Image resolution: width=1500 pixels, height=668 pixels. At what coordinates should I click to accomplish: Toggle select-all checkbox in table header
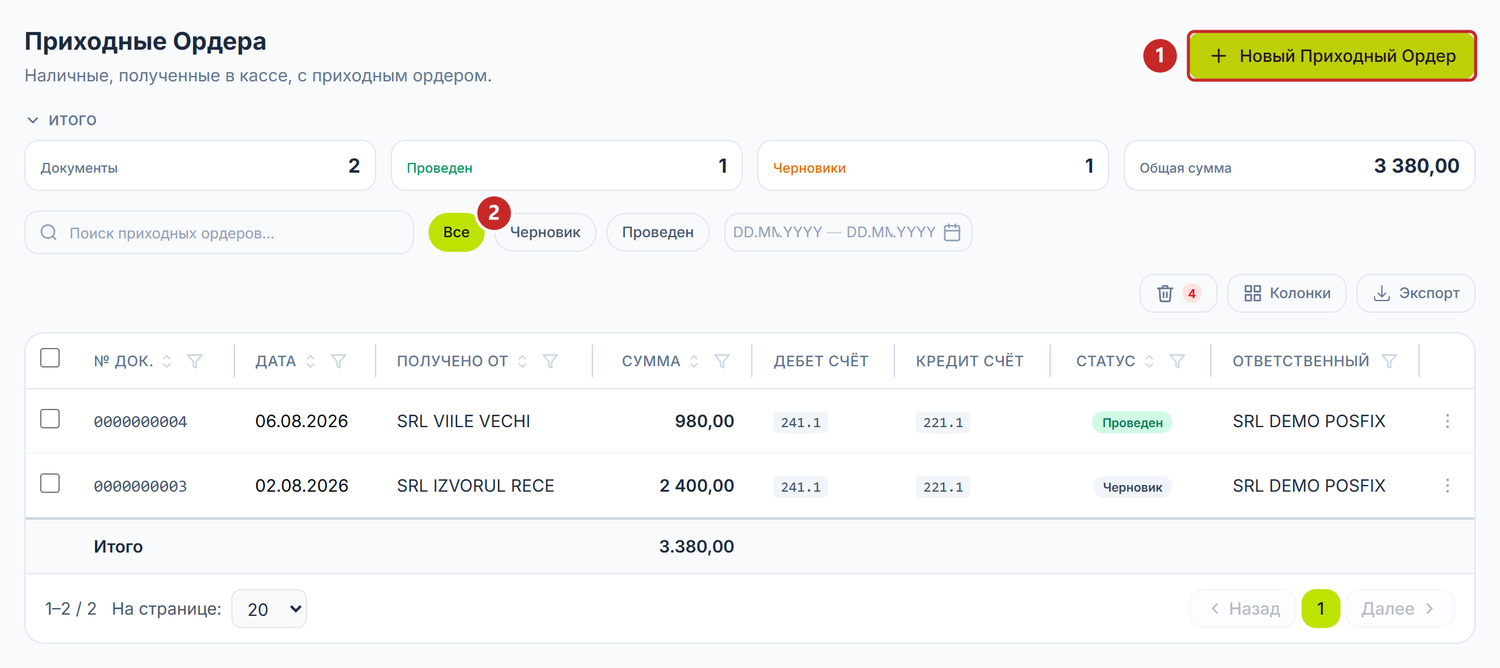click(x=50, y=358)
